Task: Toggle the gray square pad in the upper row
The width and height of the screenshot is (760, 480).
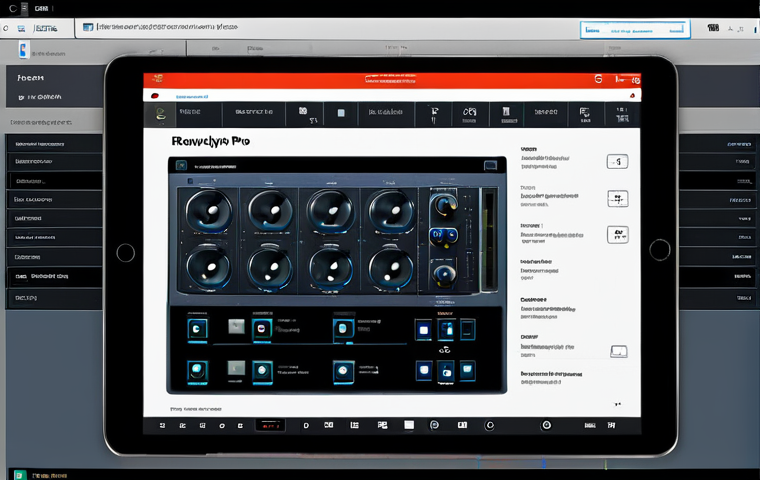Action: coord(237,326)
